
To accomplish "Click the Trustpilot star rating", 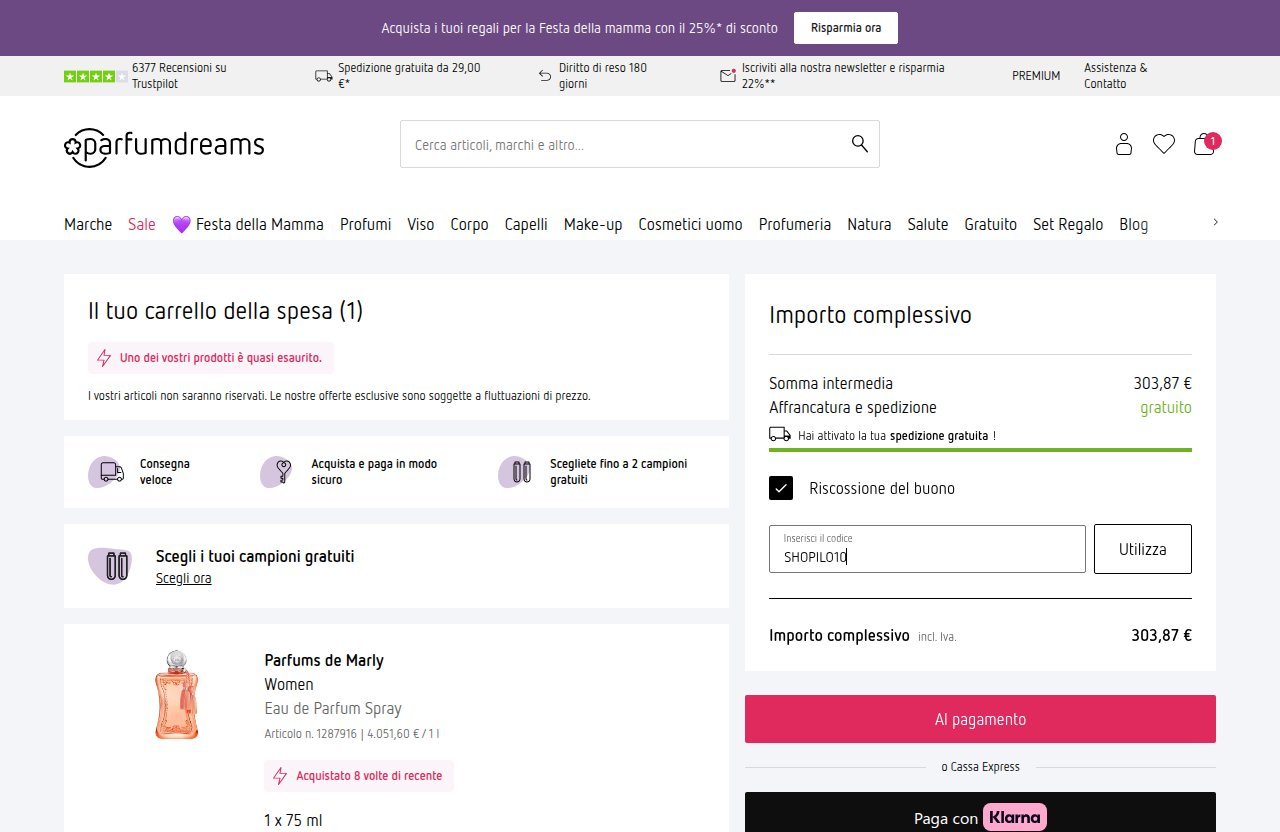I will [x=95, y=76].
